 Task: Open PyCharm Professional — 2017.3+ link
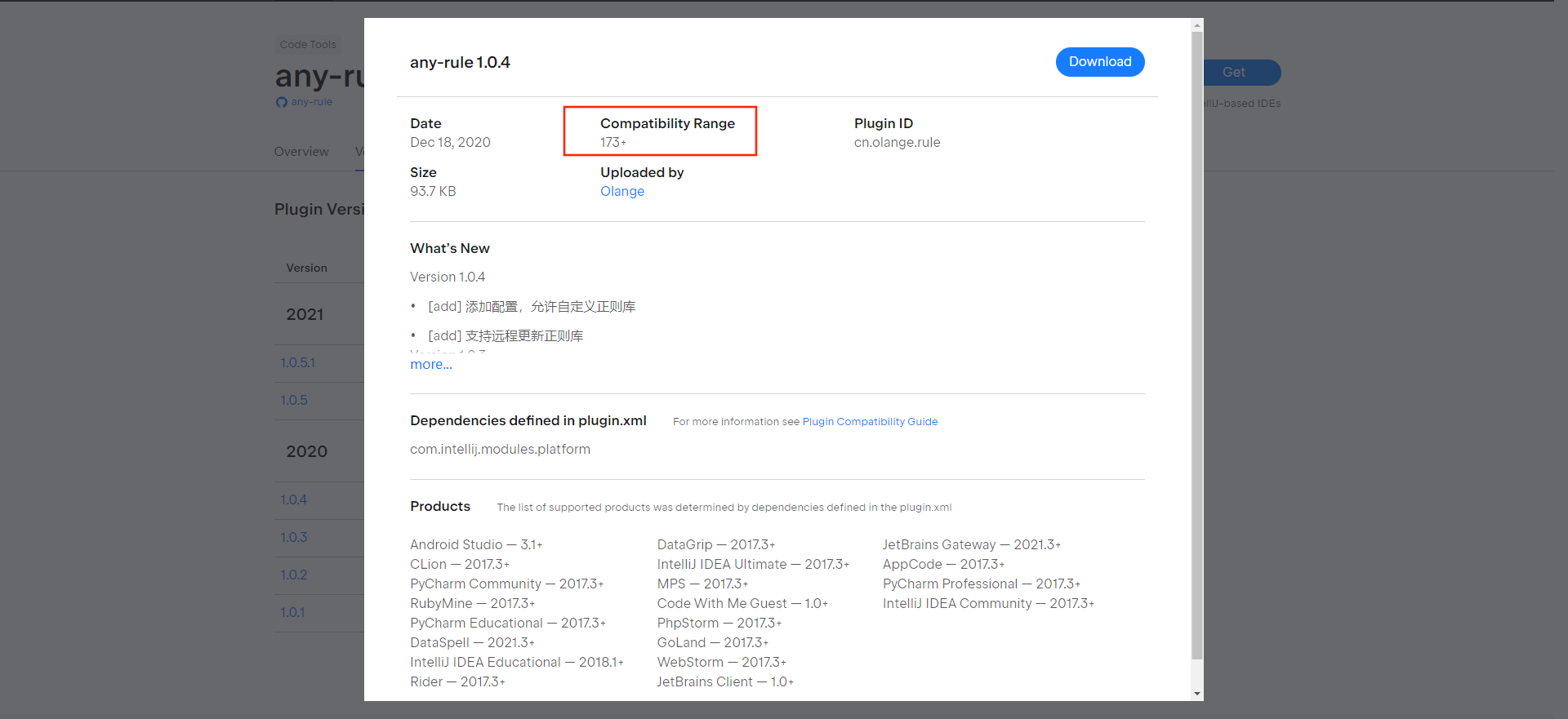[982, 584]
